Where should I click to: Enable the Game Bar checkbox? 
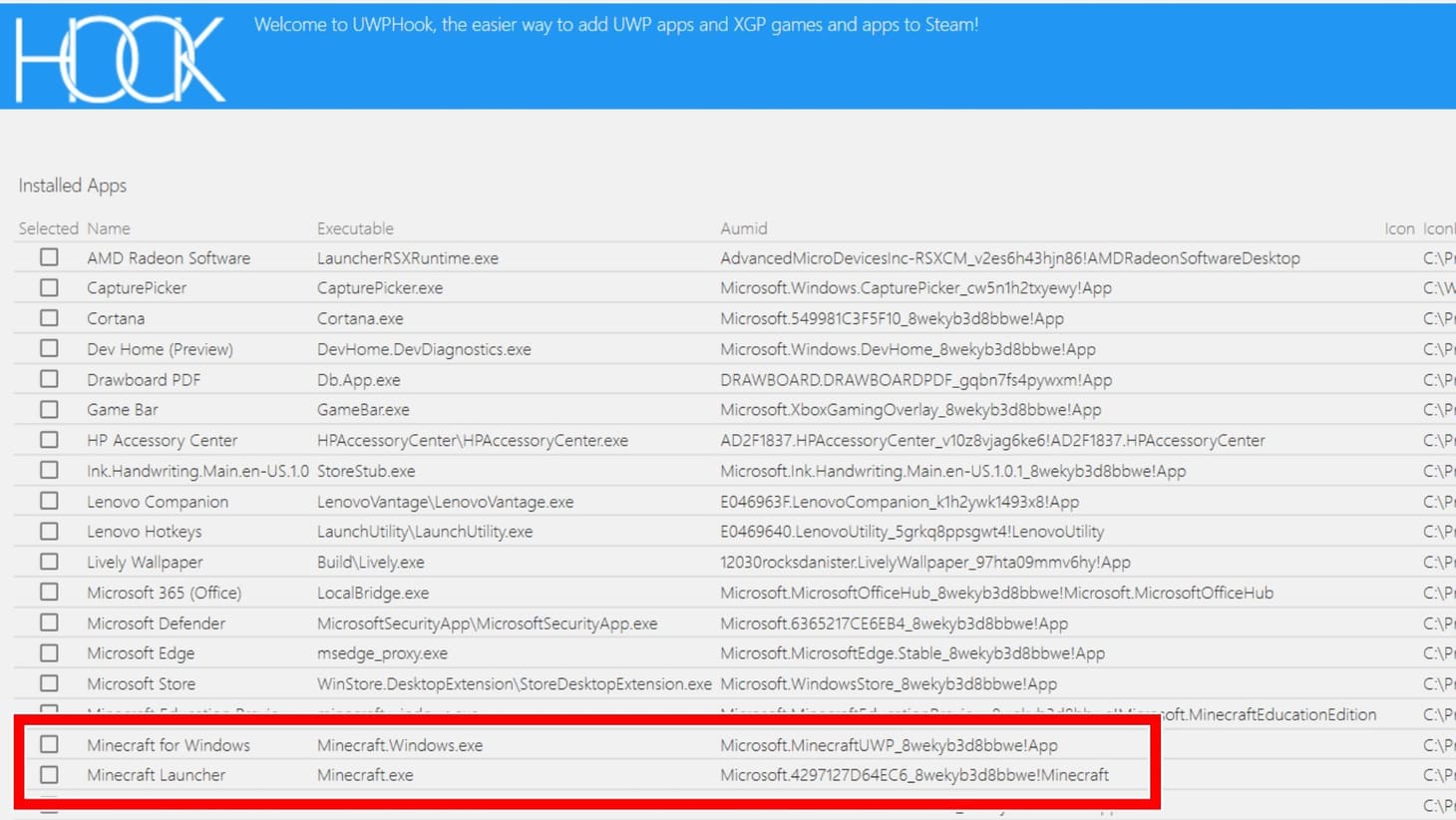click(x=49, y=409)
